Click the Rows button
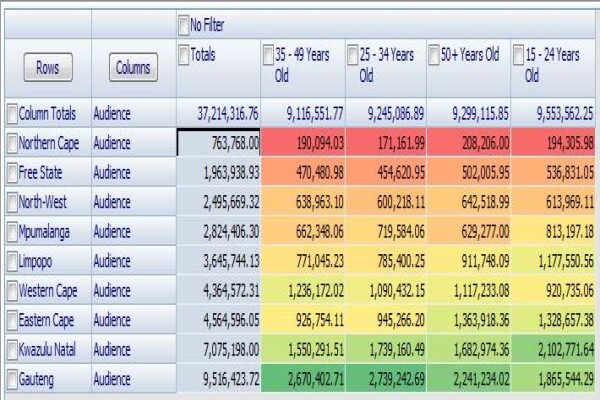This screenshot has width=600, height=400. (48, 67)
